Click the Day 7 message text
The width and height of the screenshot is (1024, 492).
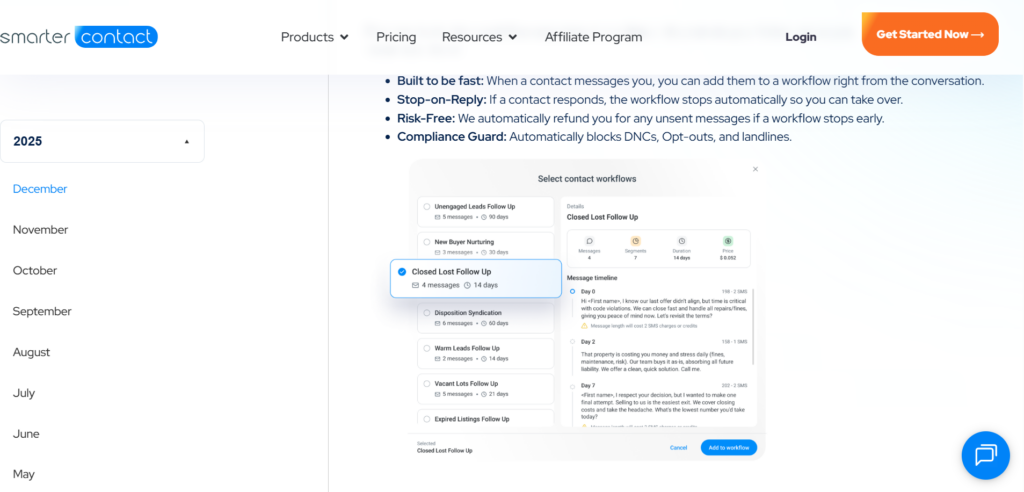663,406
